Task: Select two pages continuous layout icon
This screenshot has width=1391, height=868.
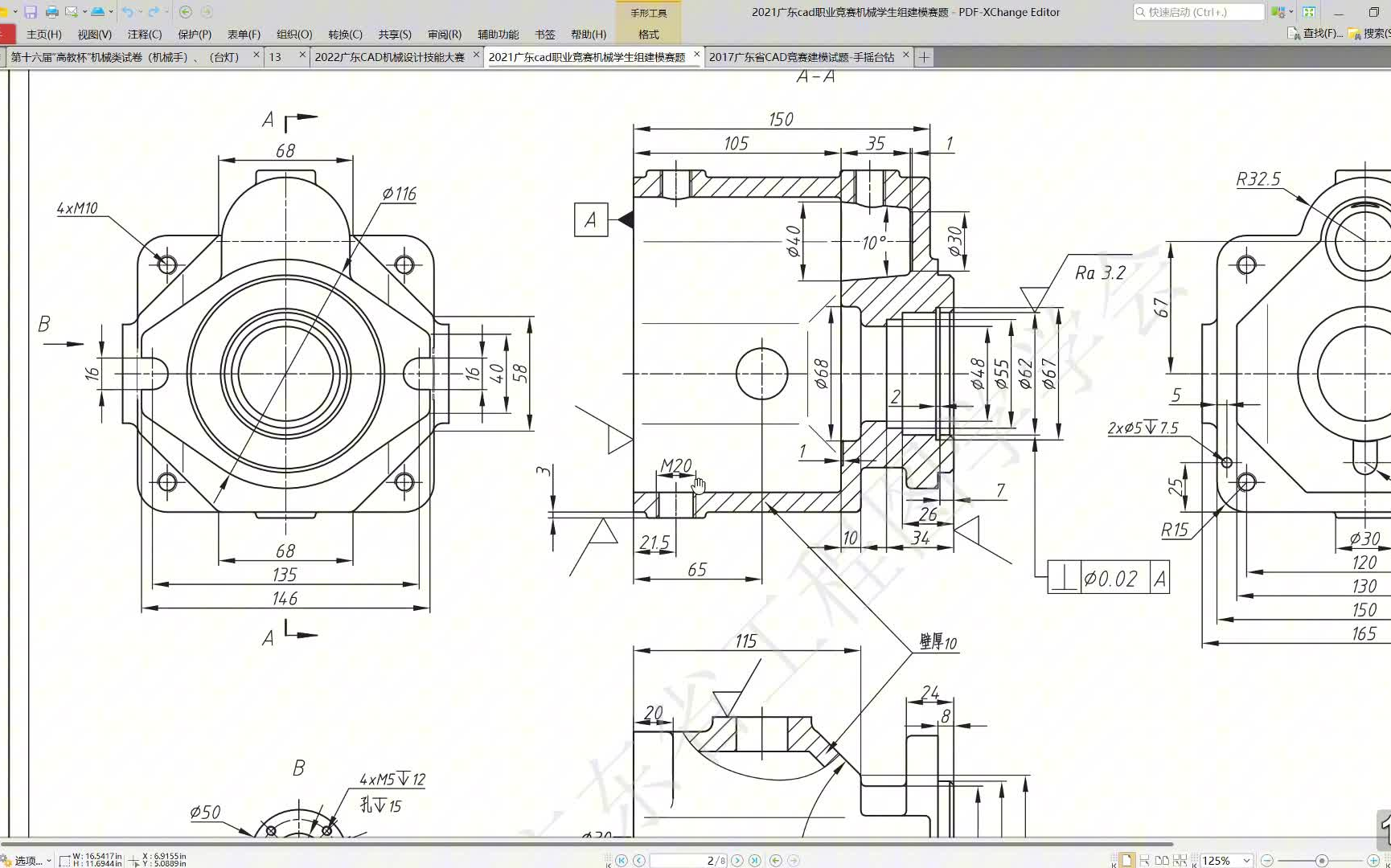Action: pyautogui.click(x=1180, y=860)
